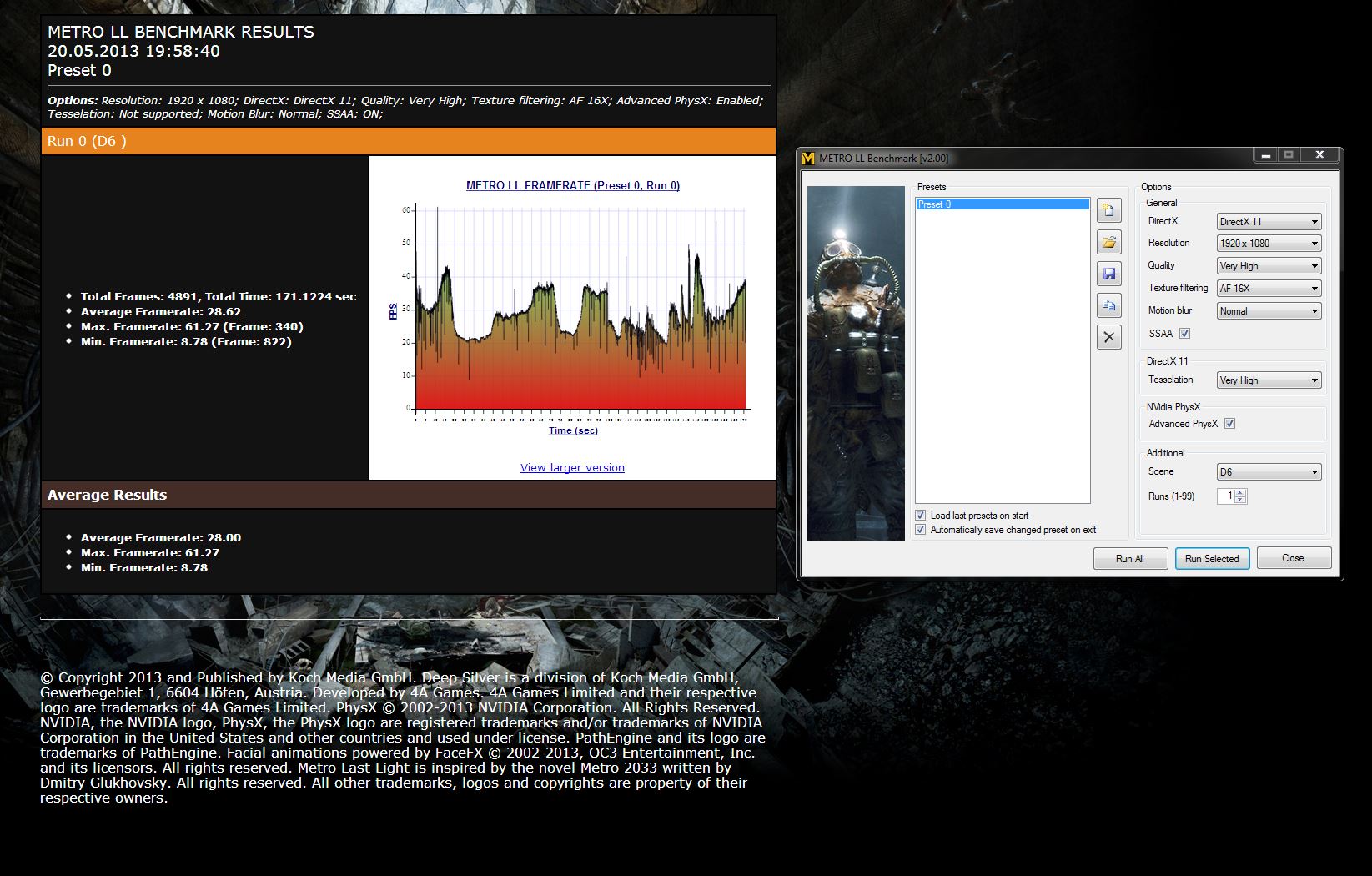The height and width of the screenshot is (876, 1372).
Task: Click the Metro diver artwork in the dialog
Action: point(856,363)
